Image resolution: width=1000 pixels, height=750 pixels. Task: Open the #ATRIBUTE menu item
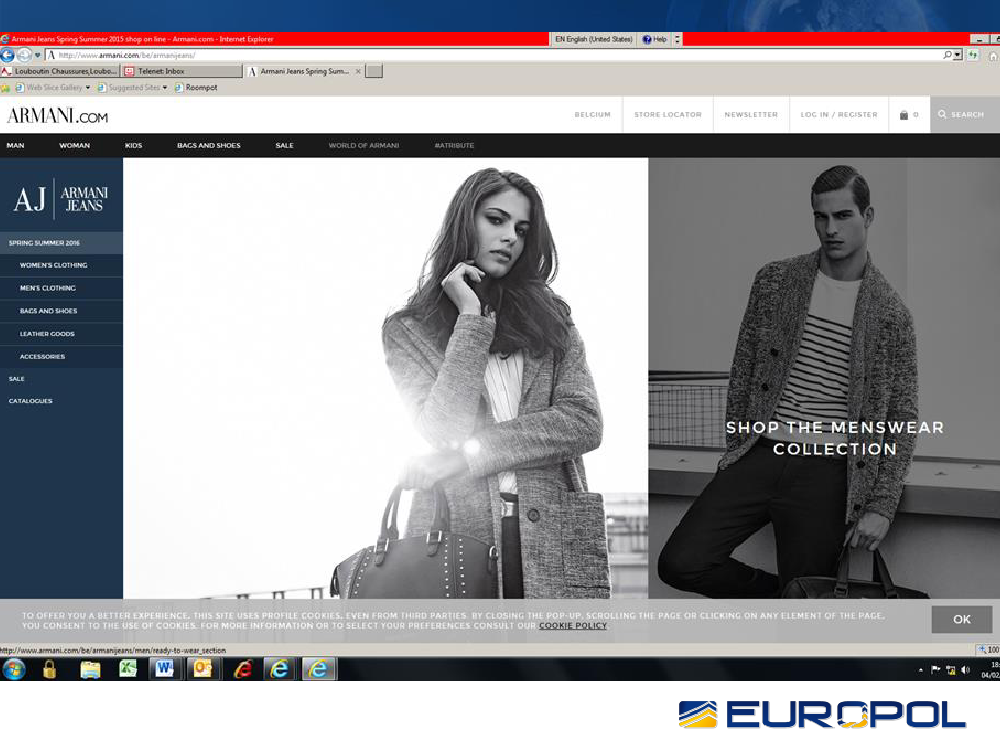(x=454, y=145)
